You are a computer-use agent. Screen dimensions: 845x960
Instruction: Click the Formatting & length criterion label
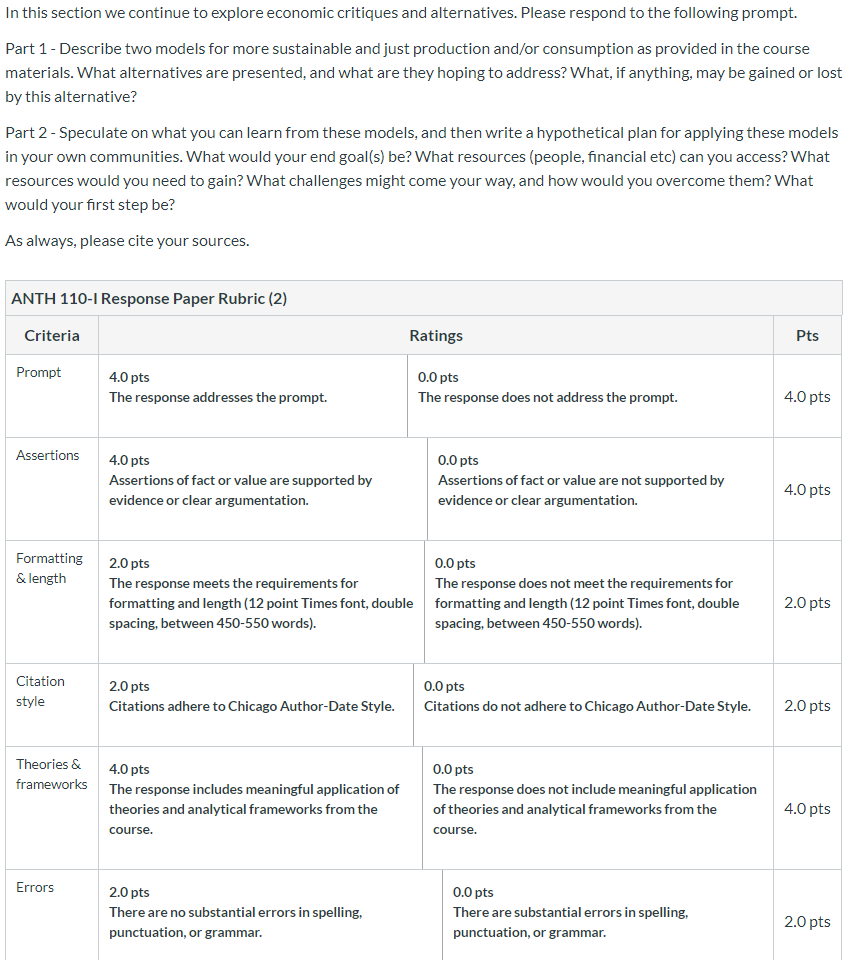49,568
